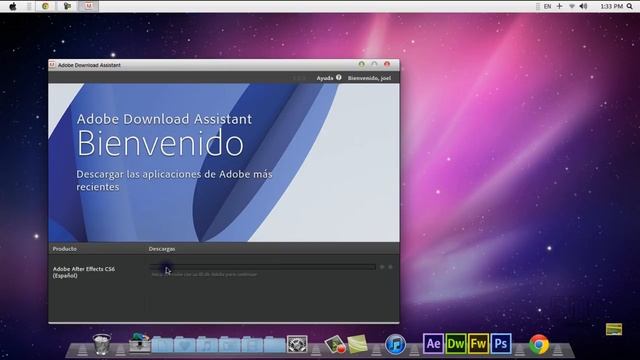Click the After Effects download progress bar
Image resolution: width=640 pixels, height=360 pixels.
pos(262,267)
